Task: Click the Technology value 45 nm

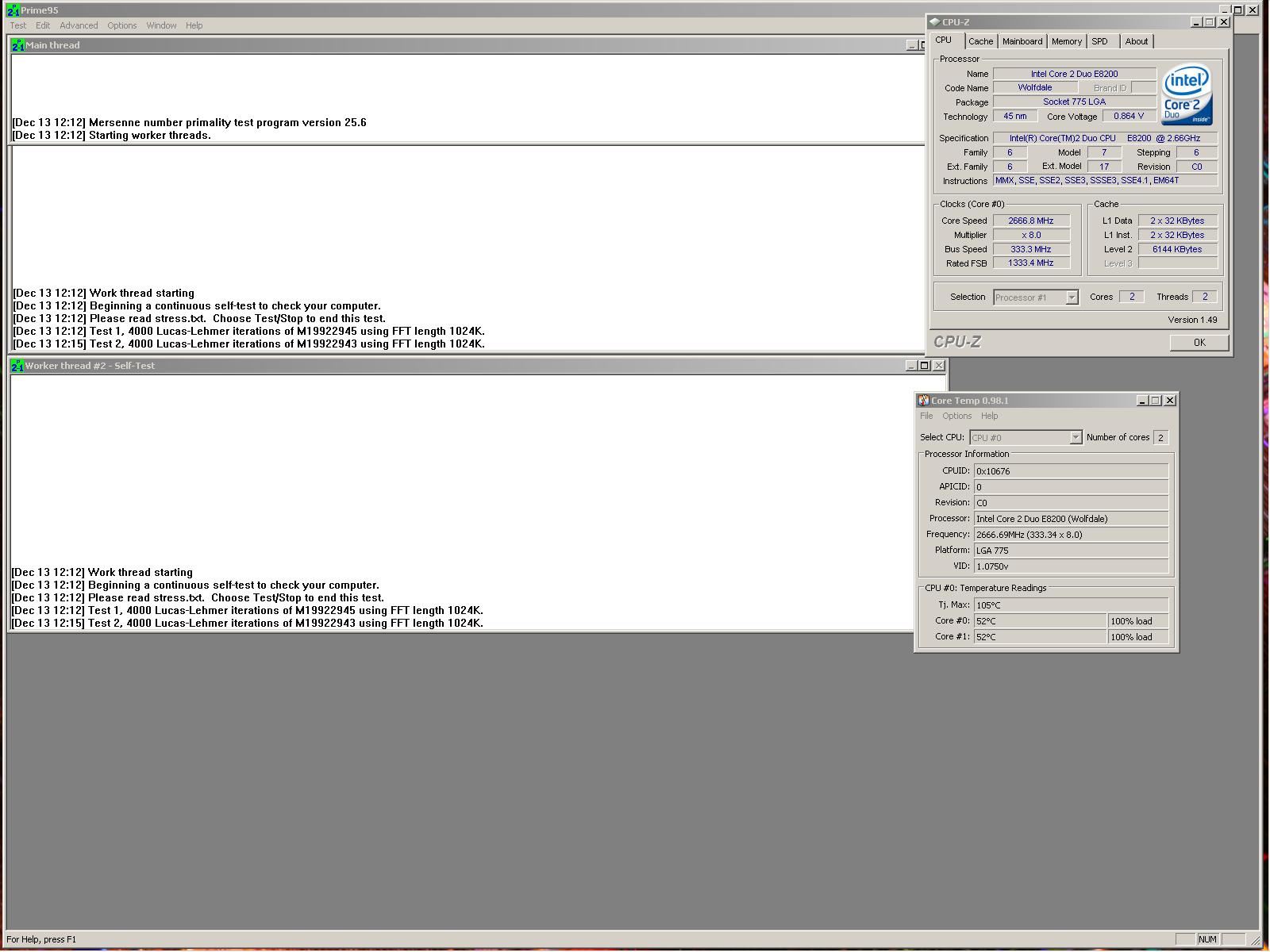Action: (1015, 117)
